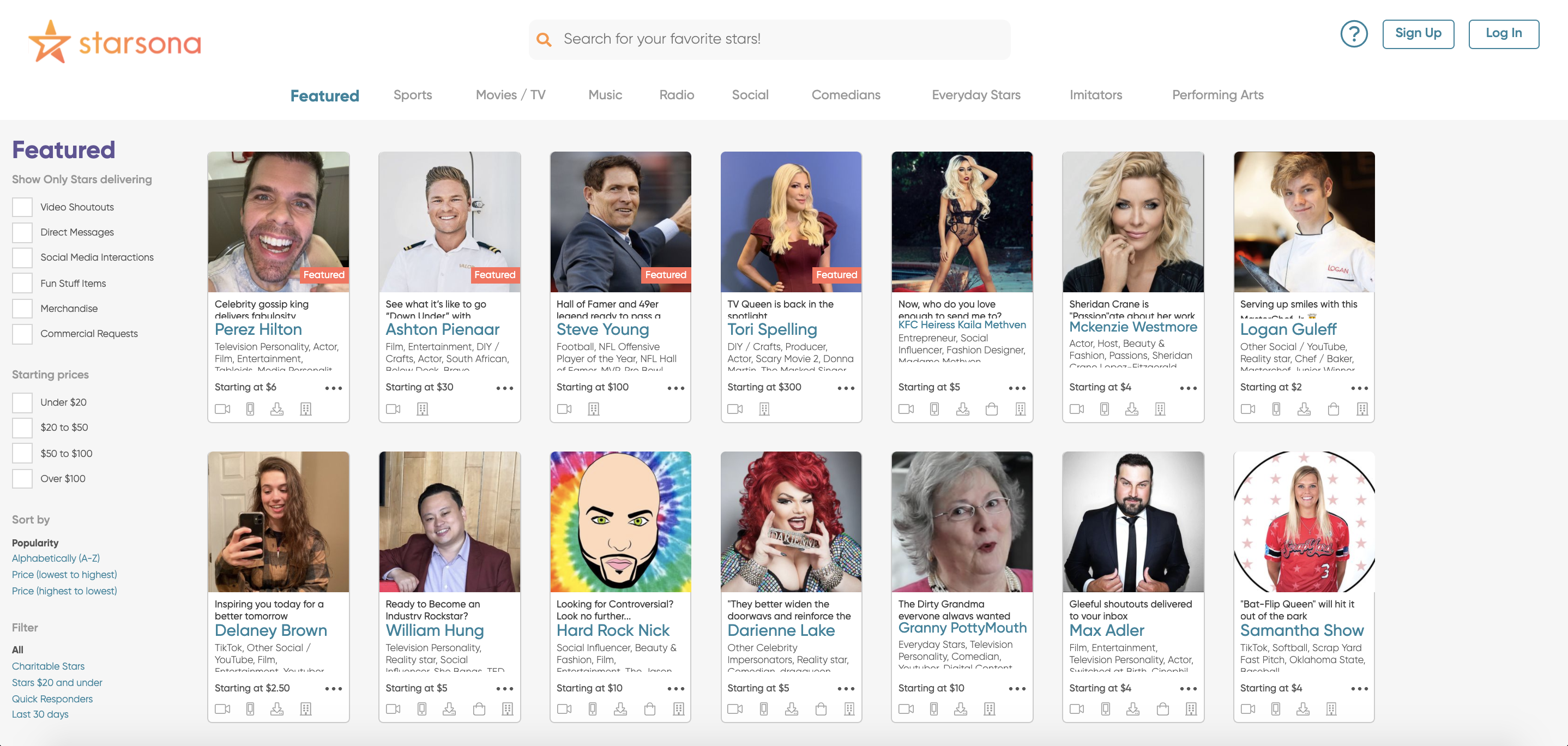Image resolution: width=1568 pixels, height=746 pixels.
Task: Enable the Merchandise filter checkbox
Action: [x=22, y=309]
